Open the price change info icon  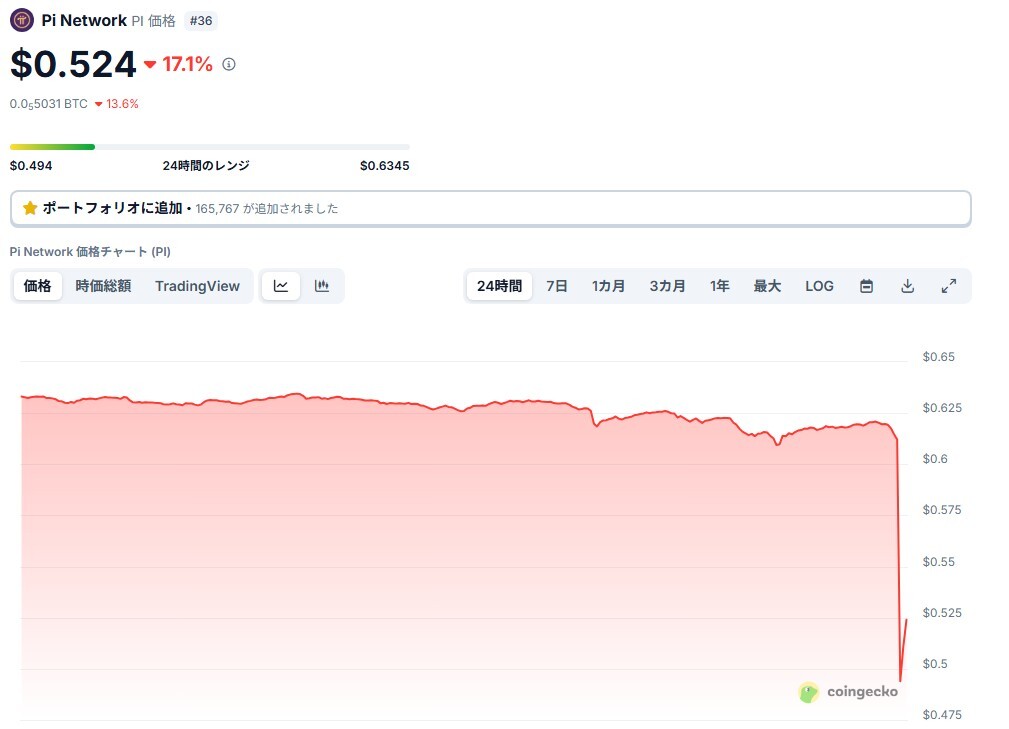[x=229, y=64]
